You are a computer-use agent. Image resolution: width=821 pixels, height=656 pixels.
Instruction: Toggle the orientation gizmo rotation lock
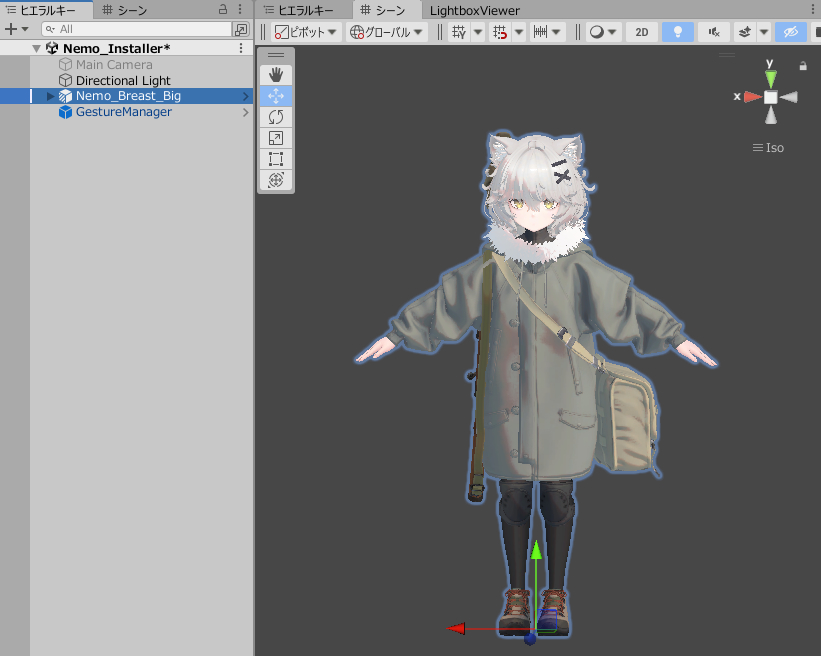[x=803, y=66]
